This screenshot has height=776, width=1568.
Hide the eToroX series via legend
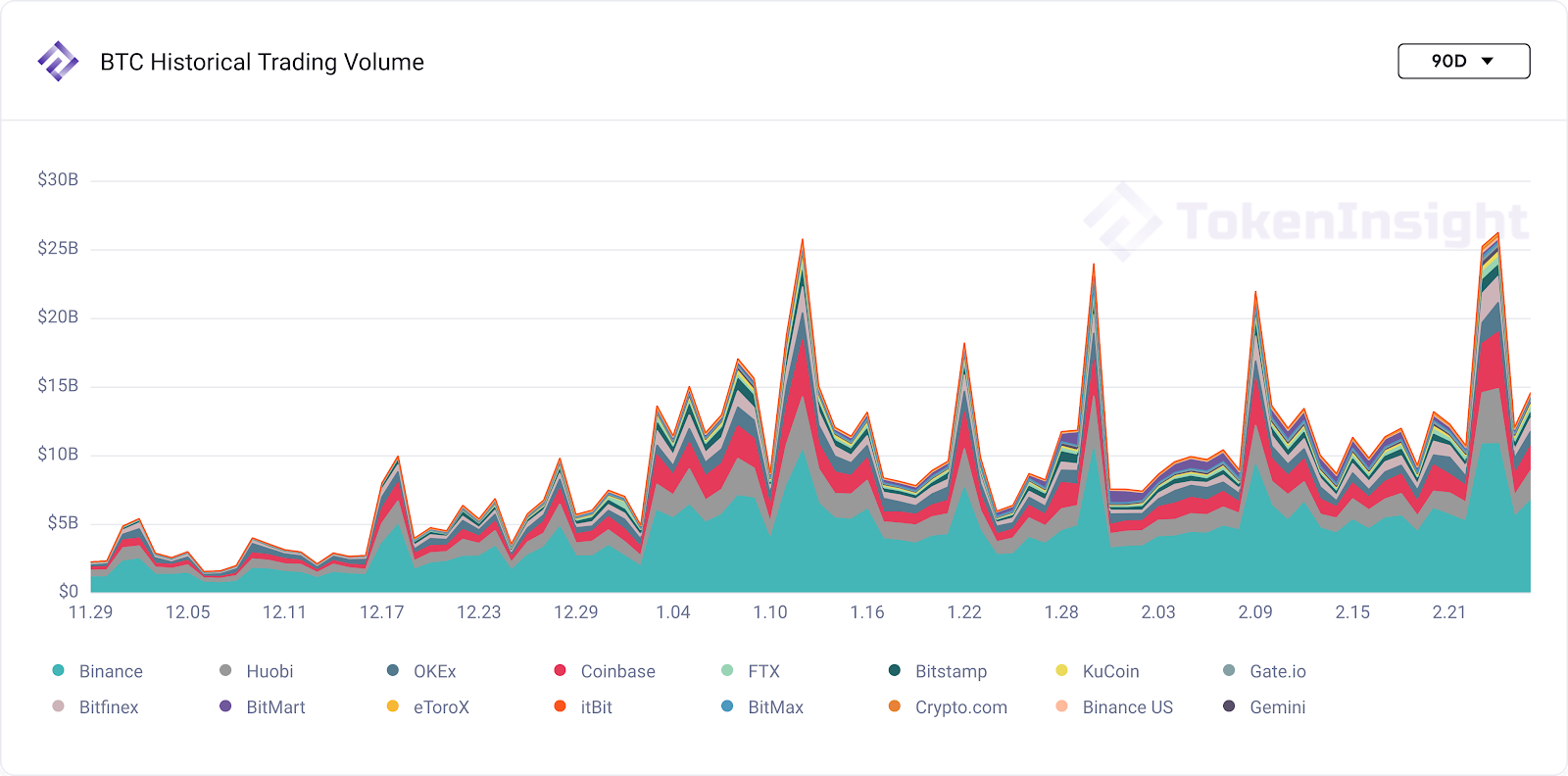(x=428, y=707)
